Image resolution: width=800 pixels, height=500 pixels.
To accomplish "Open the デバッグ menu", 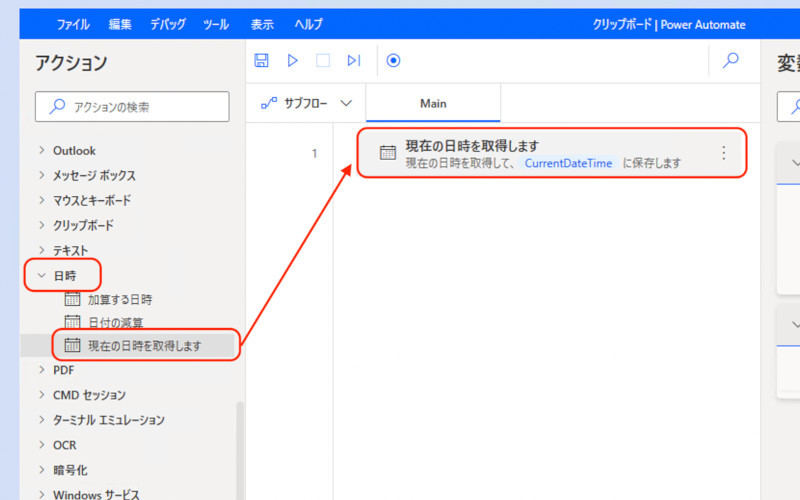I will (168, 24).
